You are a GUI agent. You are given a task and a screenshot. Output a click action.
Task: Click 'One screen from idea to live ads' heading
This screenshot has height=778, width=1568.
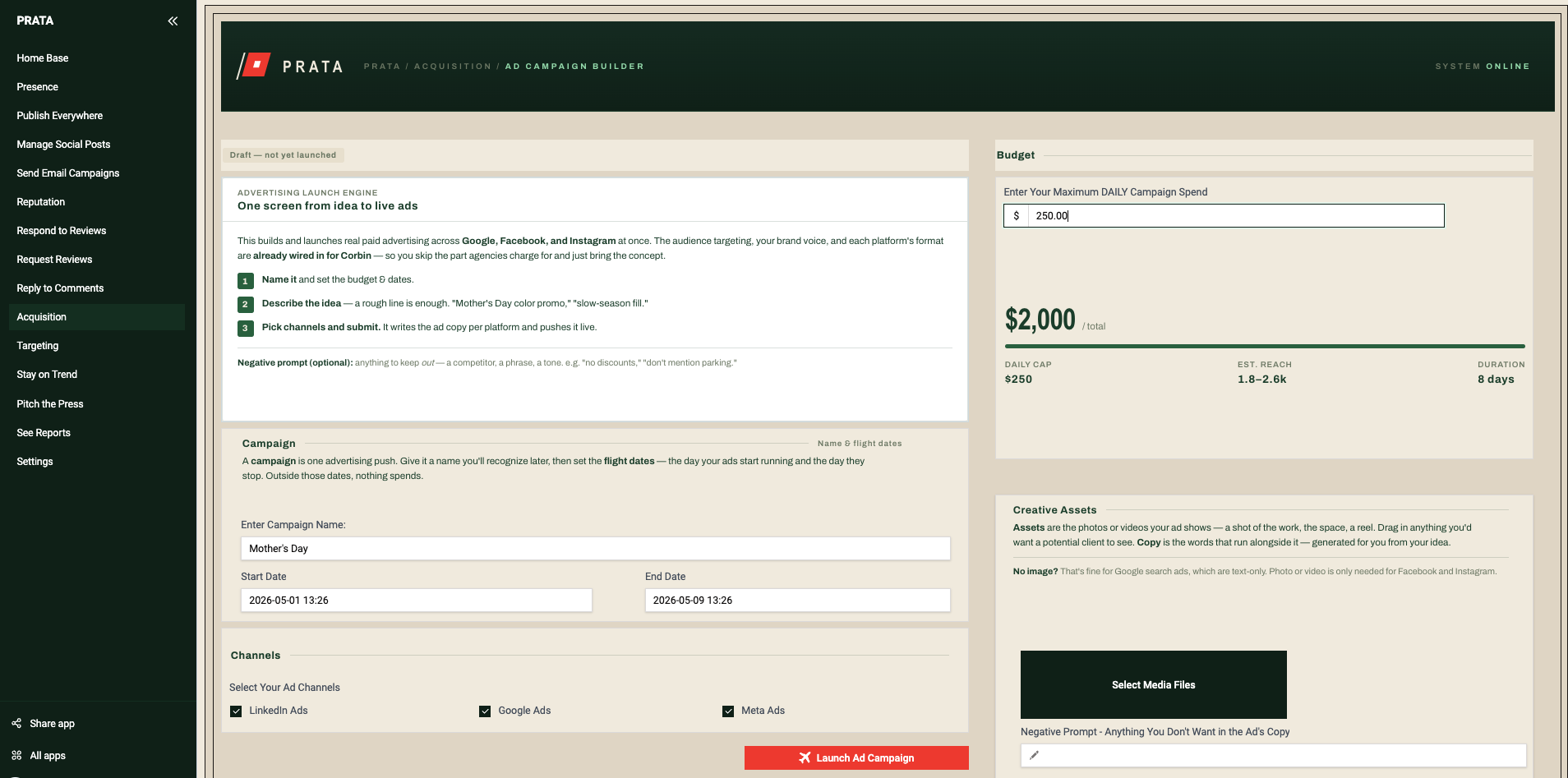[328, 206]
